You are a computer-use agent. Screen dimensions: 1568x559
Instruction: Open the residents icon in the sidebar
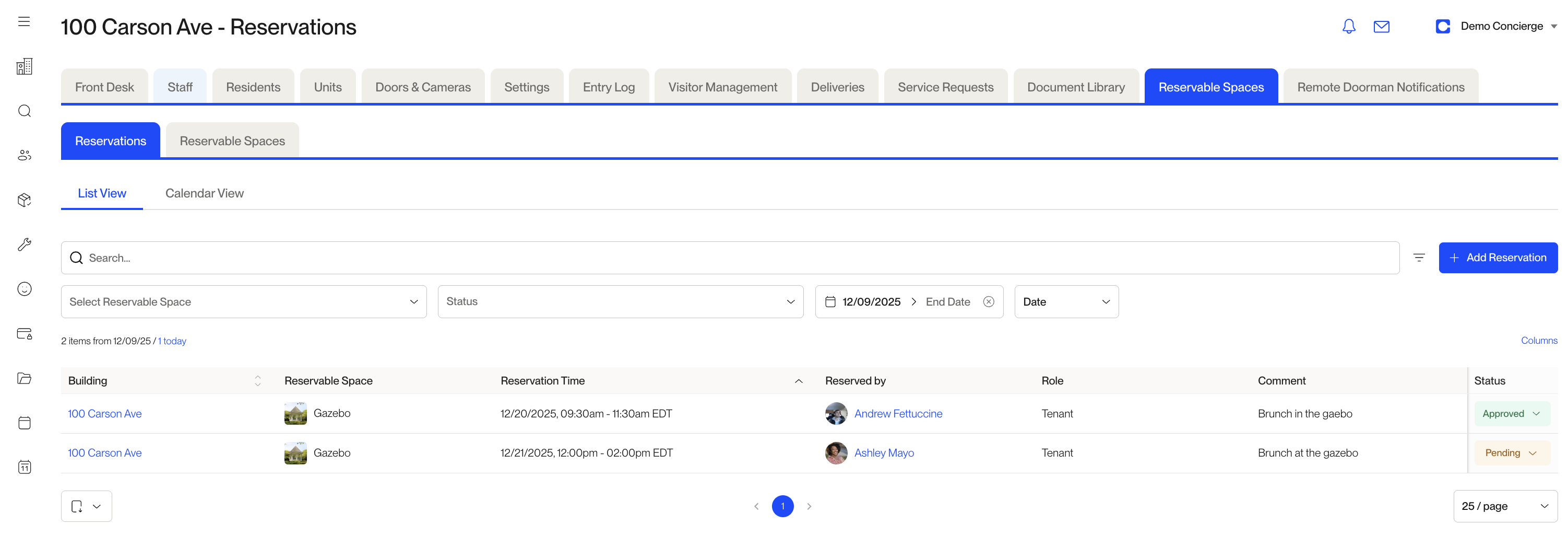click(x=25, y=155)
